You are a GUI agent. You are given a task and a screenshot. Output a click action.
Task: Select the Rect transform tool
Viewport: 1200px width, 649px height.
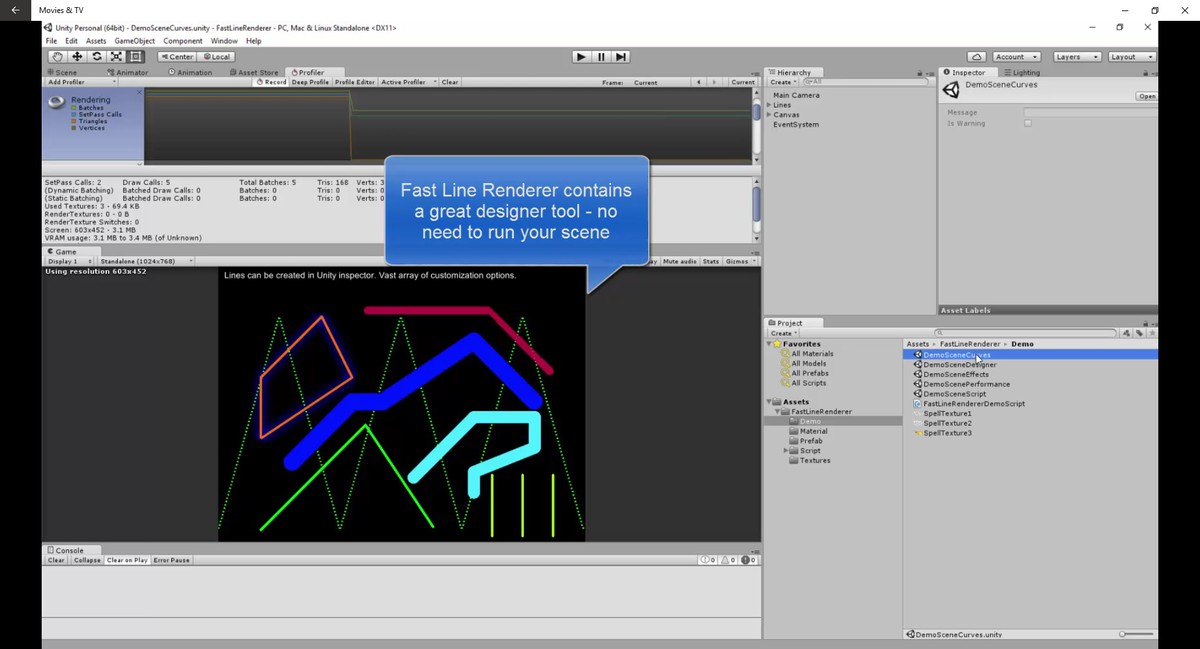click(x=137, y=57)
